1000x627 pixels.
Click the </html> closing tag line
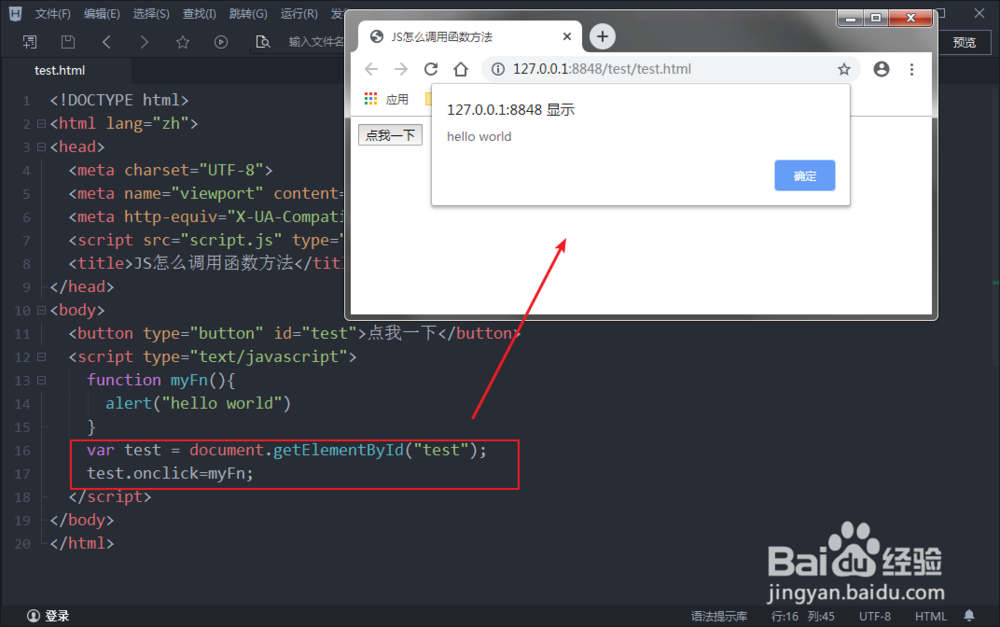tap(82, 543)
